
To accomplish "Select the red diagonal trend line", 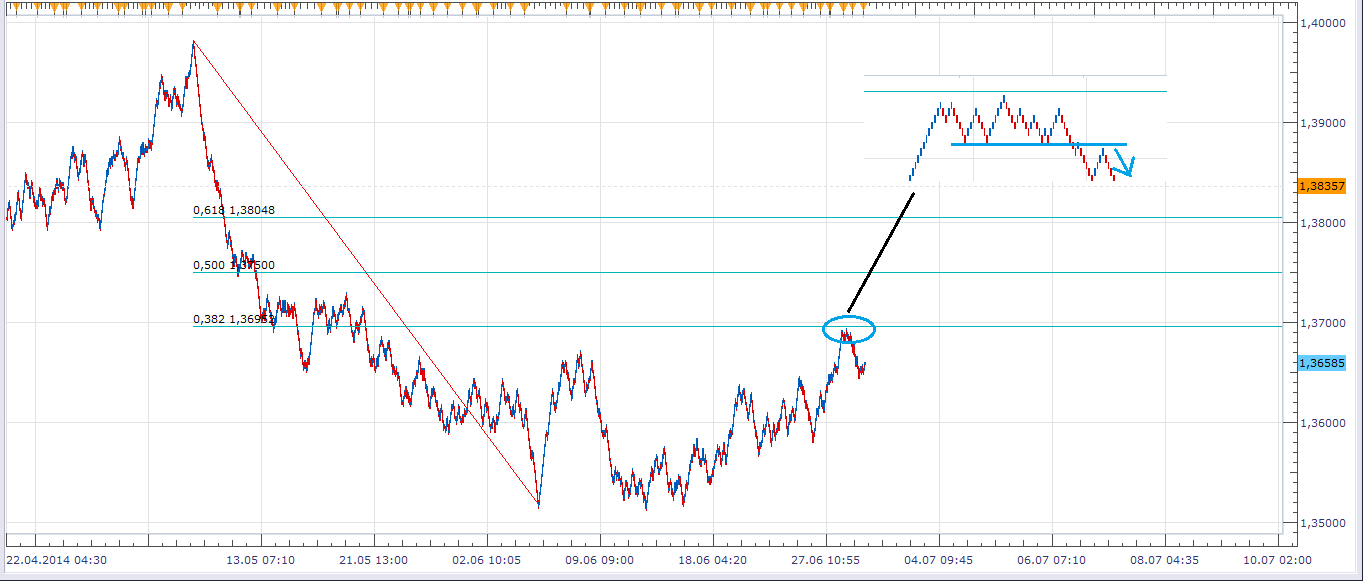I will [x=365, y=273].
